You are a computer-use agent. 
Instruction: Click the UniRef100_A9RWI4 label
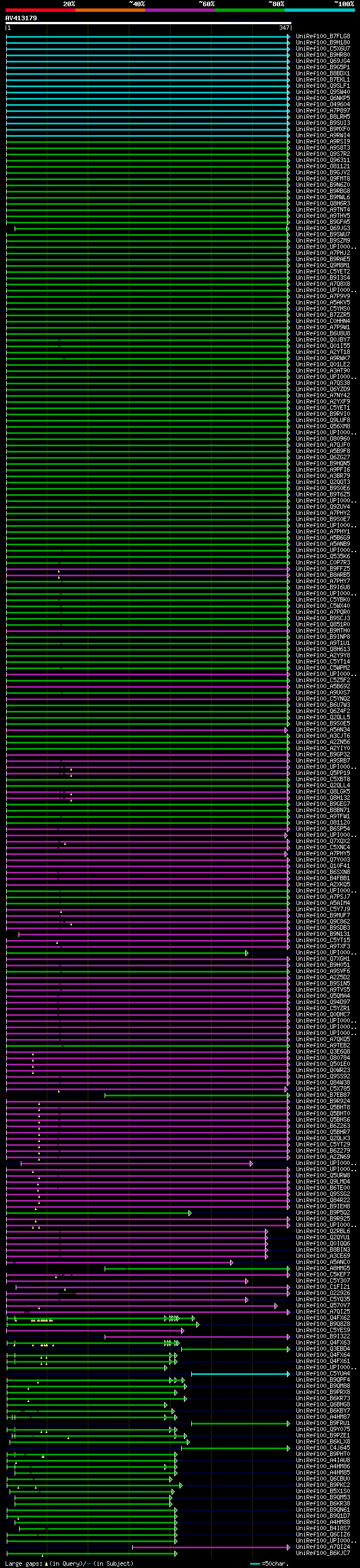pyautogui.click(x=323, y=135)
